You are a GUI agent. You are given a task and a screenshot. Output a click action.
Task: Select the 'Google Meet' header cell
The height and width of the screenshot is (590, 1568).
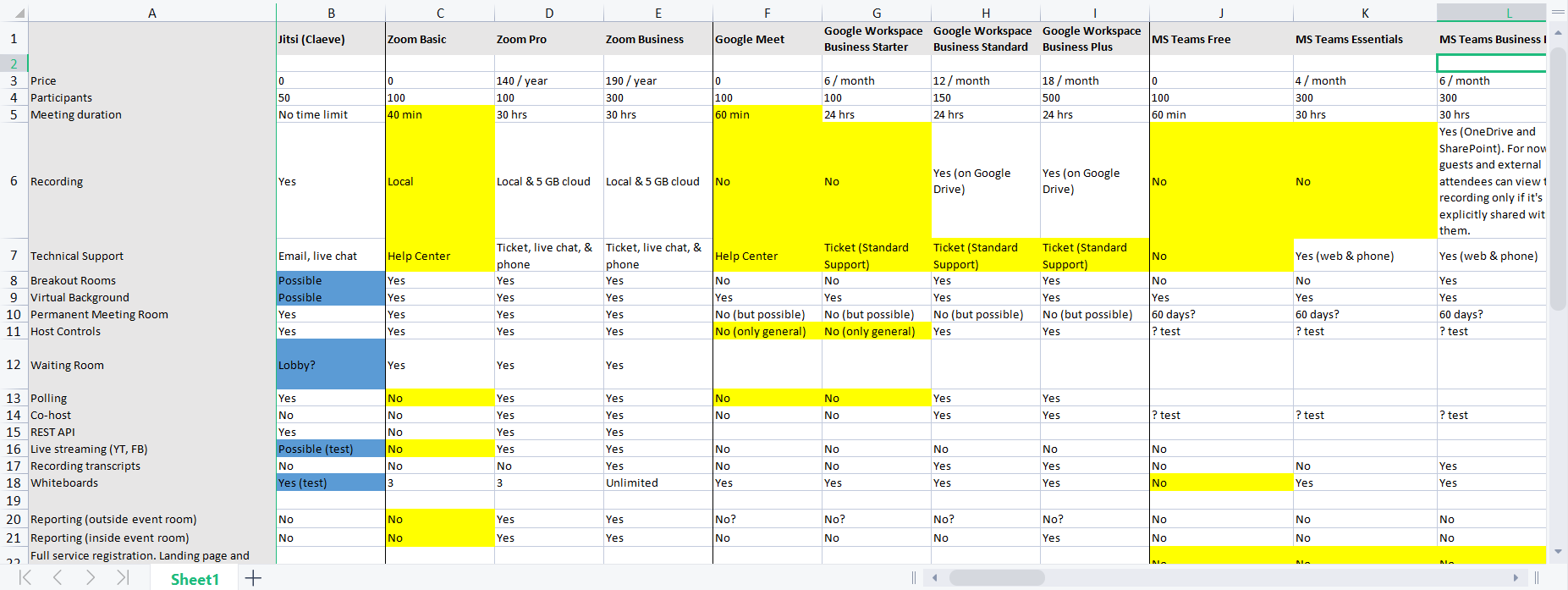click(767, 39)
